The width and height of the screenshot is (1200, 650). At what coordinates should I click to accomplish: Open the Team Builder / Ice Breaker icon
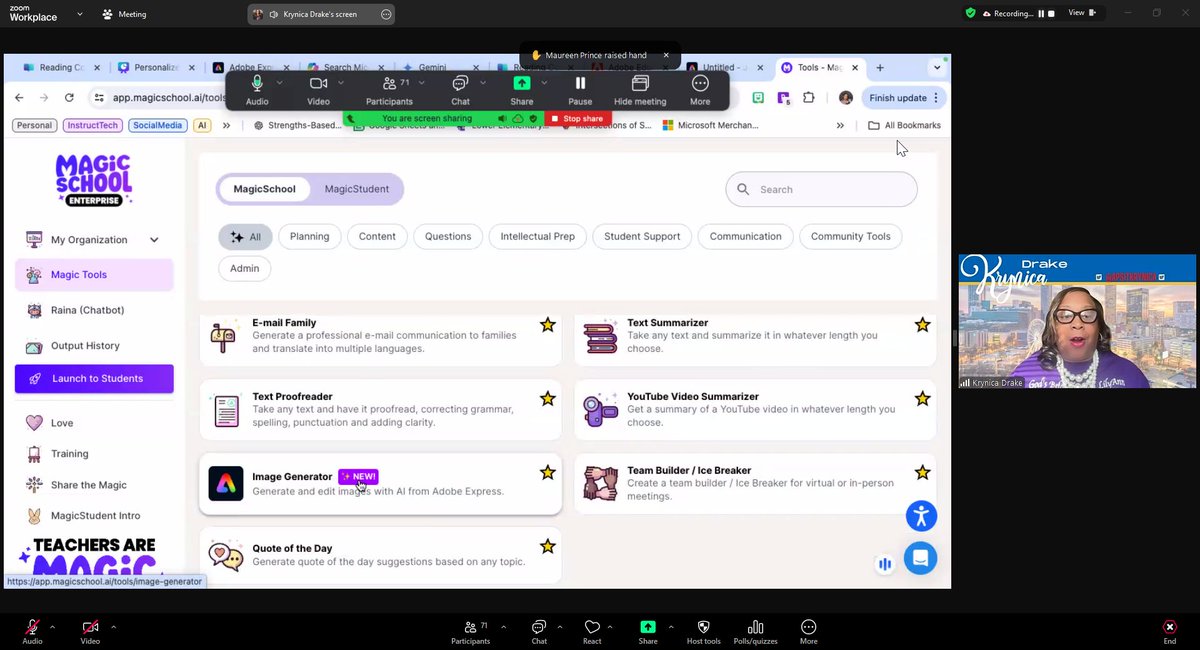tap(601, 484)
